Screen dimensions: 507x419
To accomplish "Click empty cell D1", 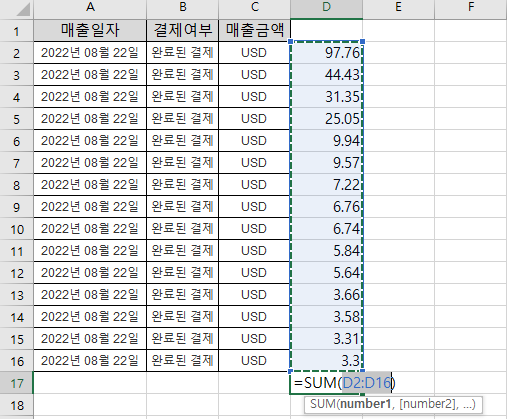I will [x=326, y=30].
